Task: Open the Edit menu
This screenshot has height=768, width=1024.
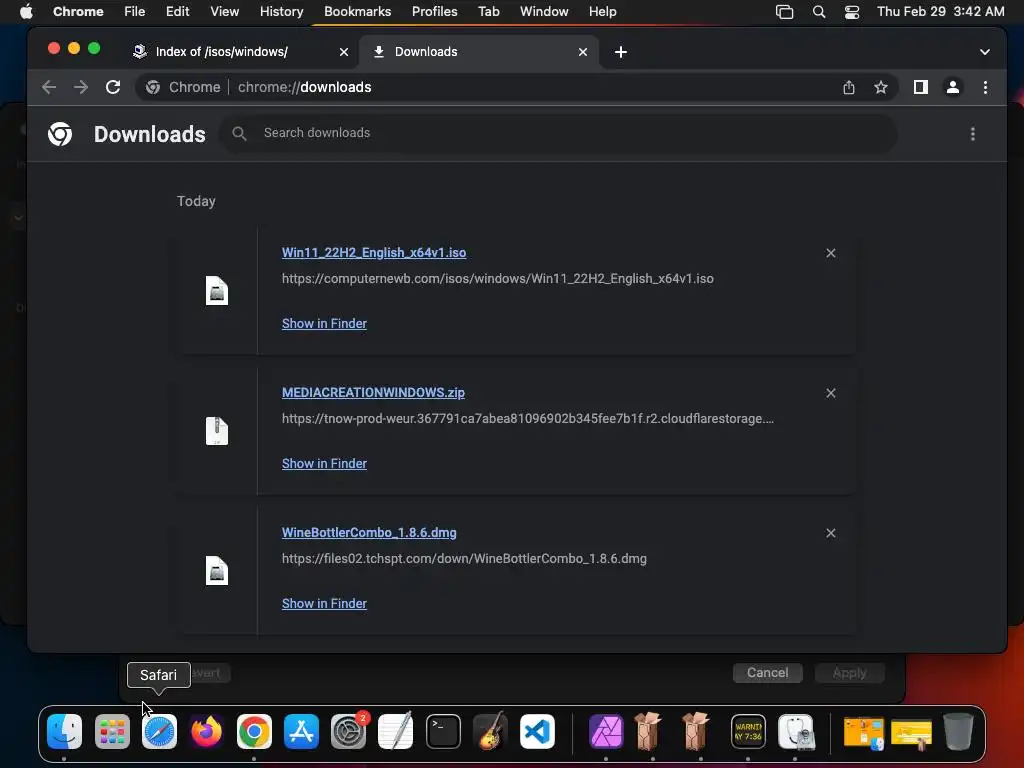Action: point(177,12)
